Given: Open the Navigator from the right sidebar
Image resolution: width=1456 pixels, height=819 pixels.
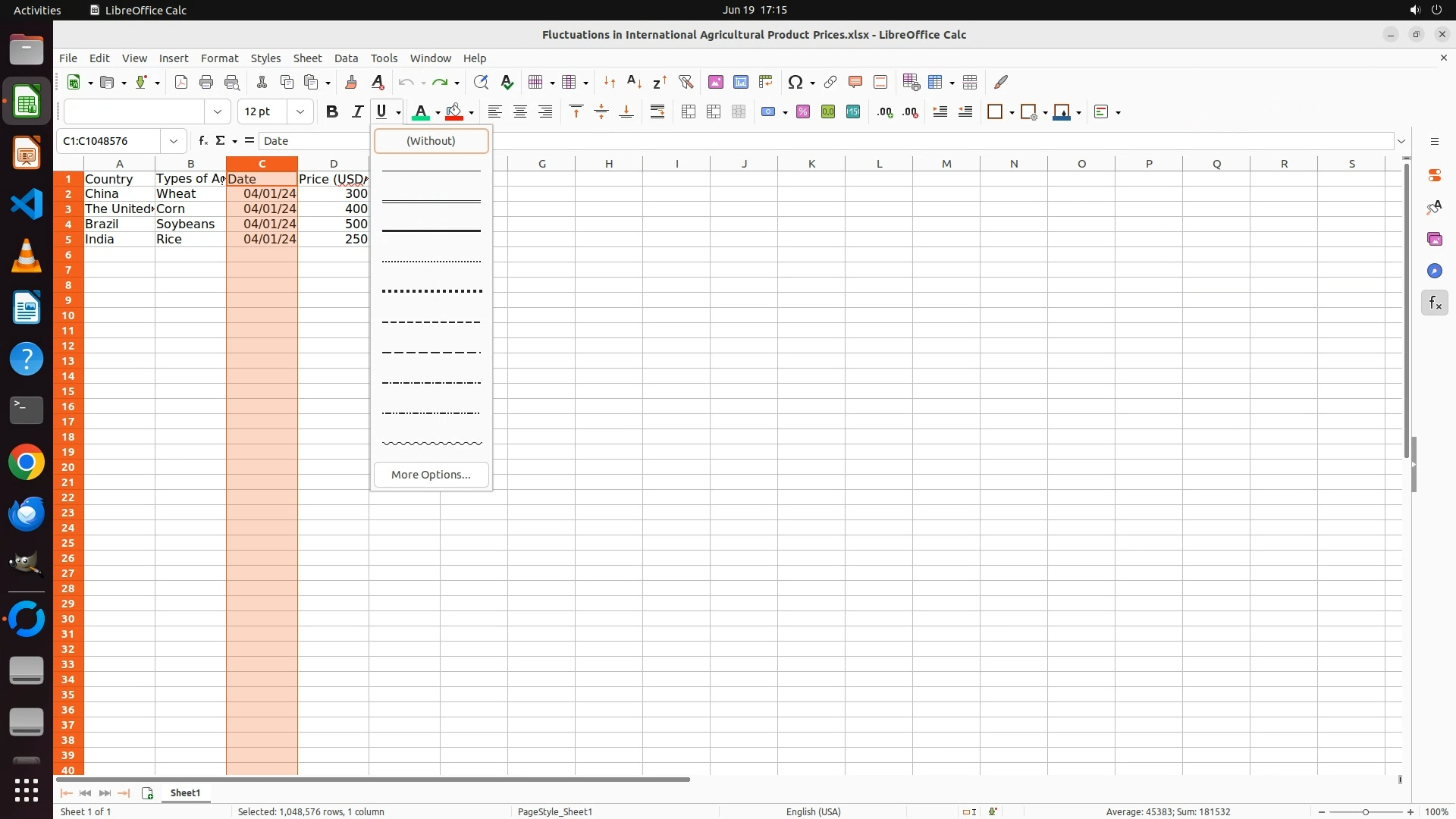Looking at the screenshot, I should click(1434, 271).
